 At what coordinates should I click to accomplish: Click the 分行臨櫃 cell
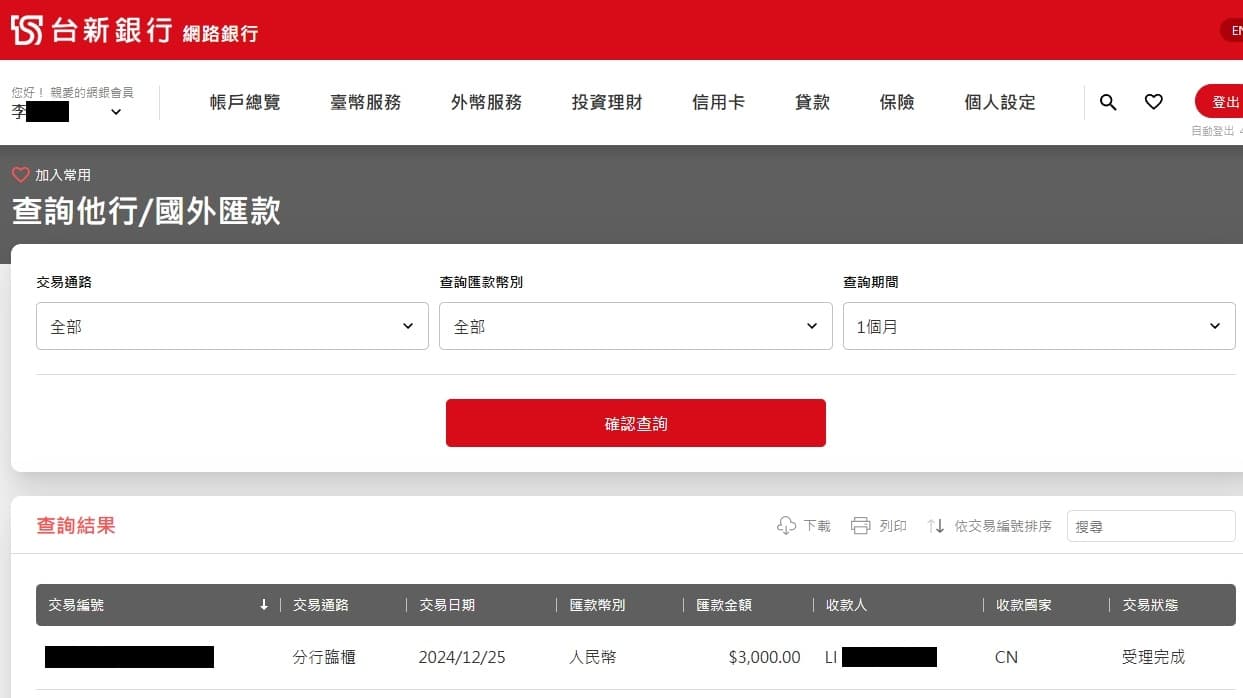(x=324, y=657)
